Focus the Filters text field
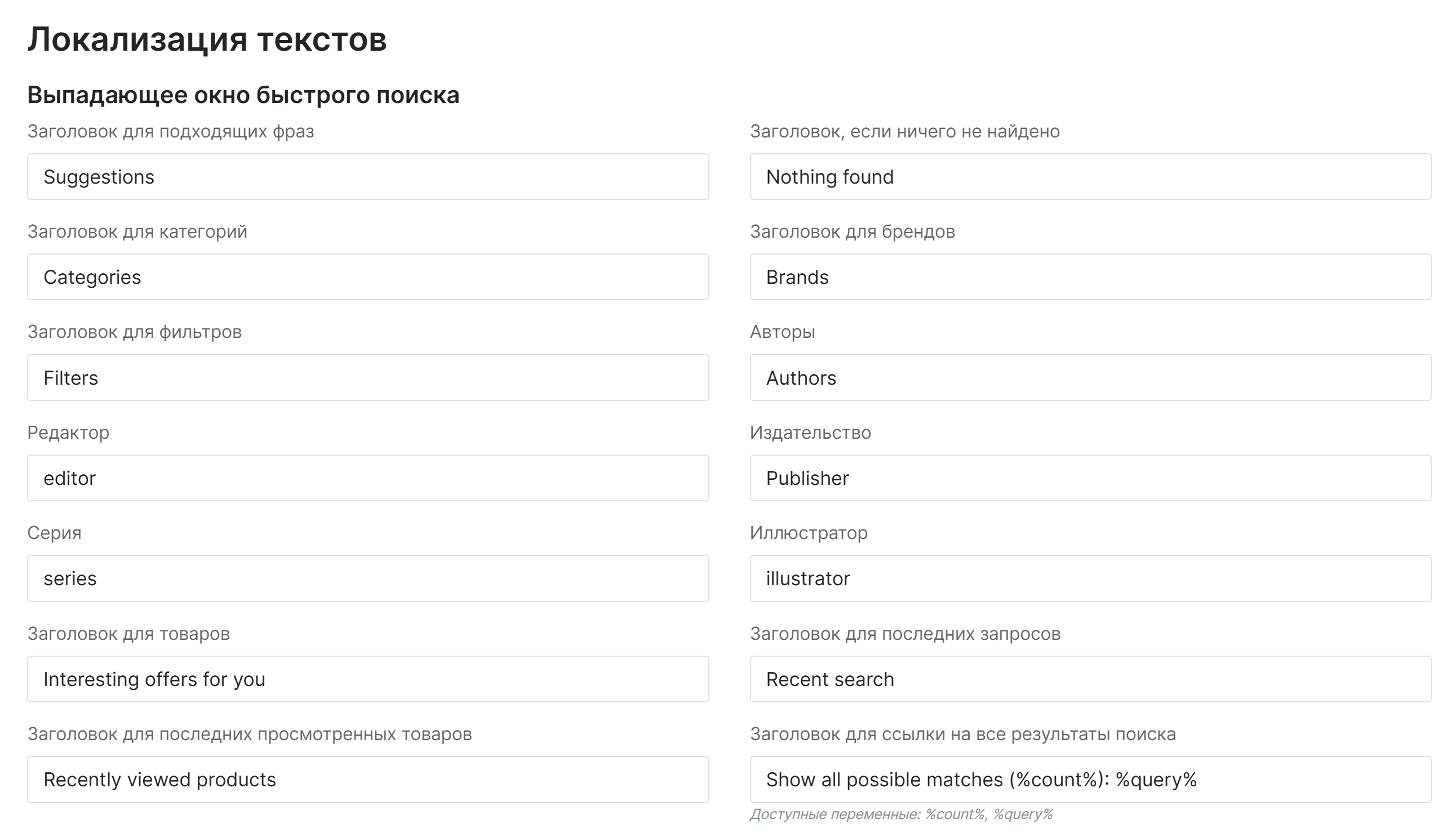 tap(368, 378)
